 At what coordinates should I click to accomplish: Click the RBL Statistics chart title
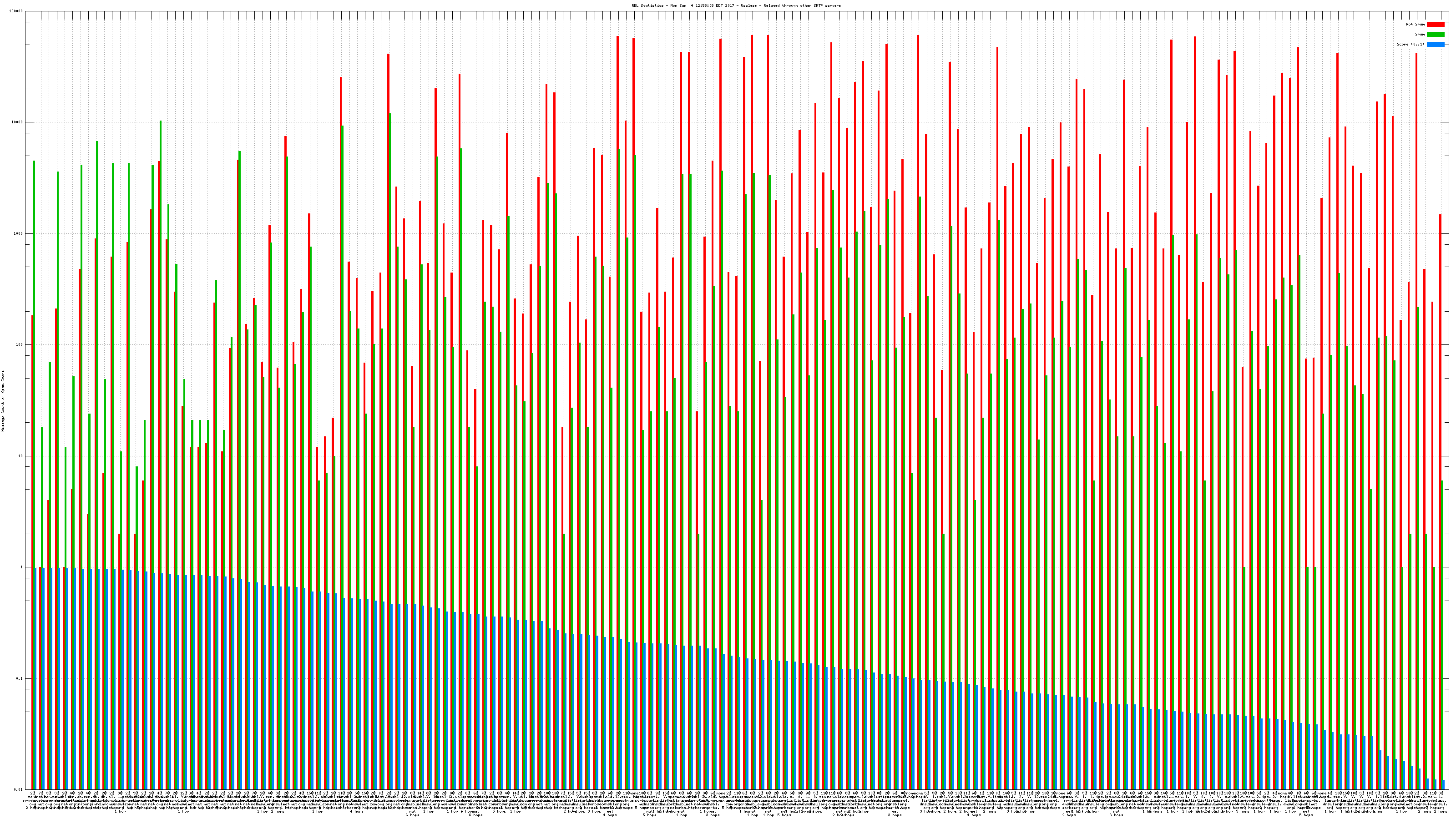coord(736,5)
